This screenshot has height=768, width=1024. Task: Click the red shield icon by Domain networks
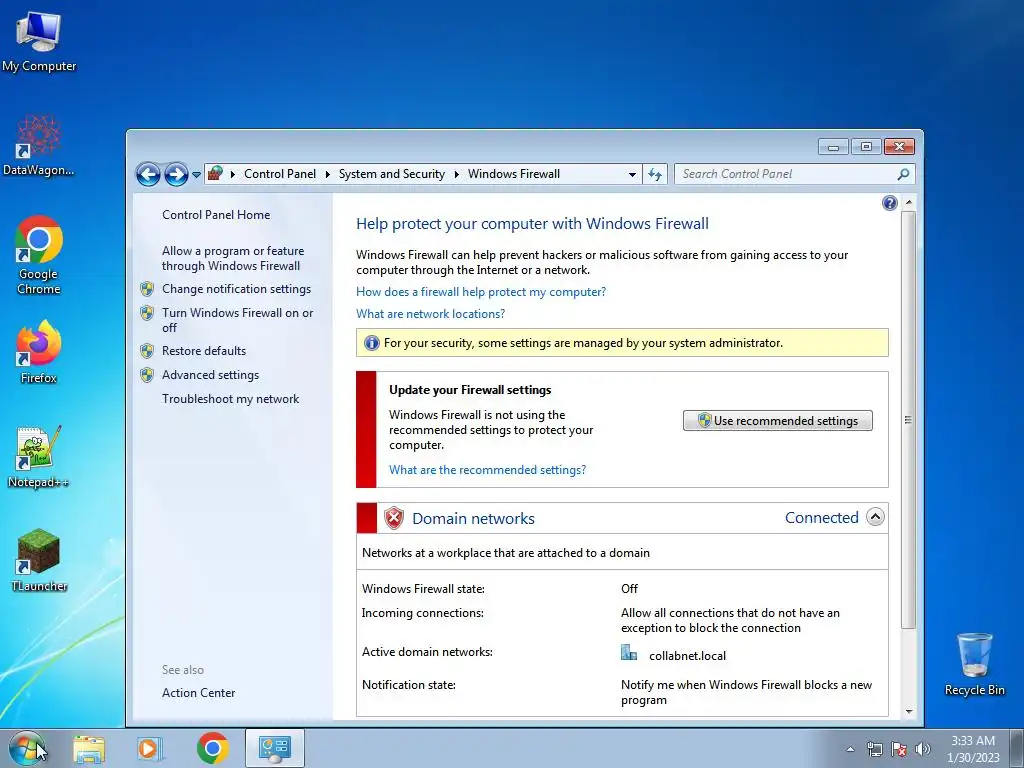pyautogui.click(x=394, y=519)
